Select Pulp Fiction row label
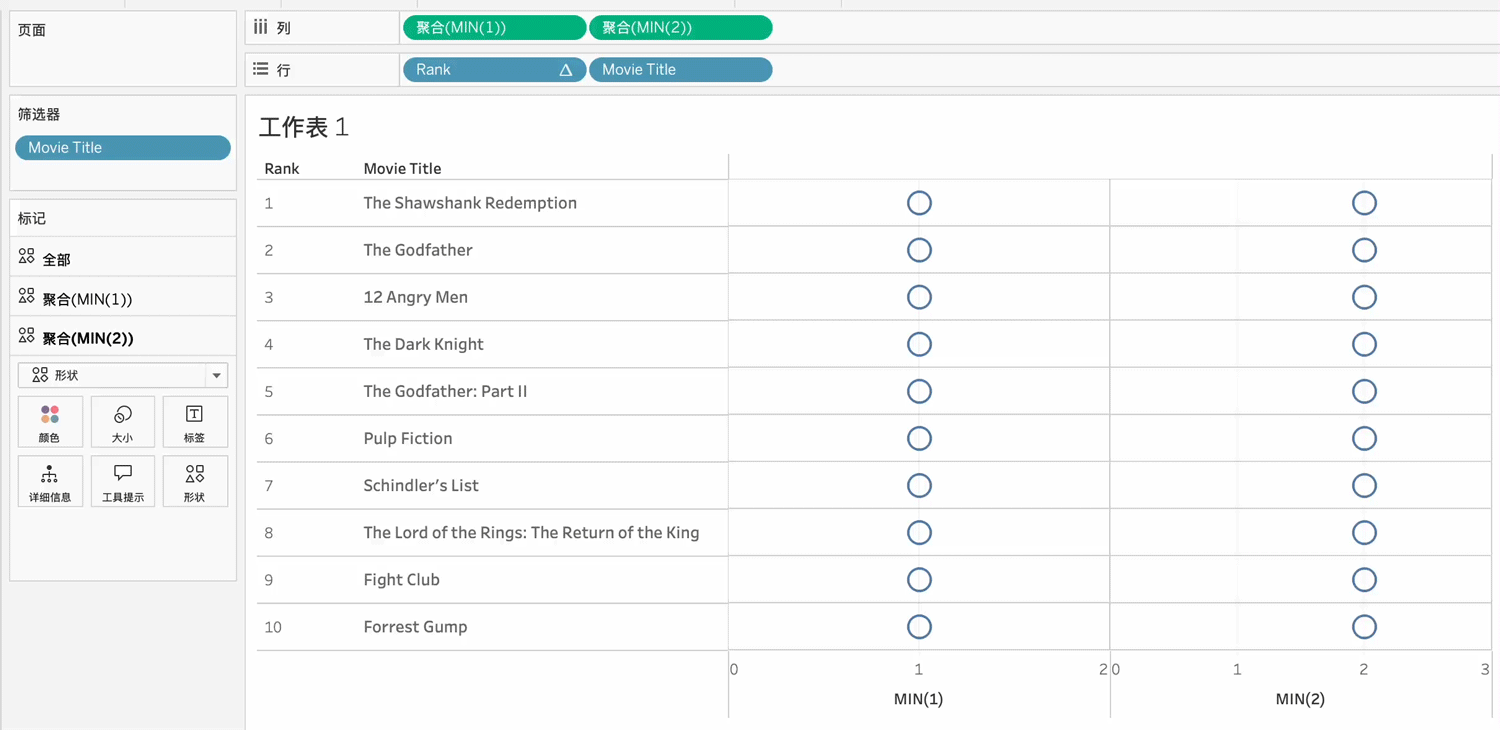Screen dimensions: 1500x730 tap(408, 438)
